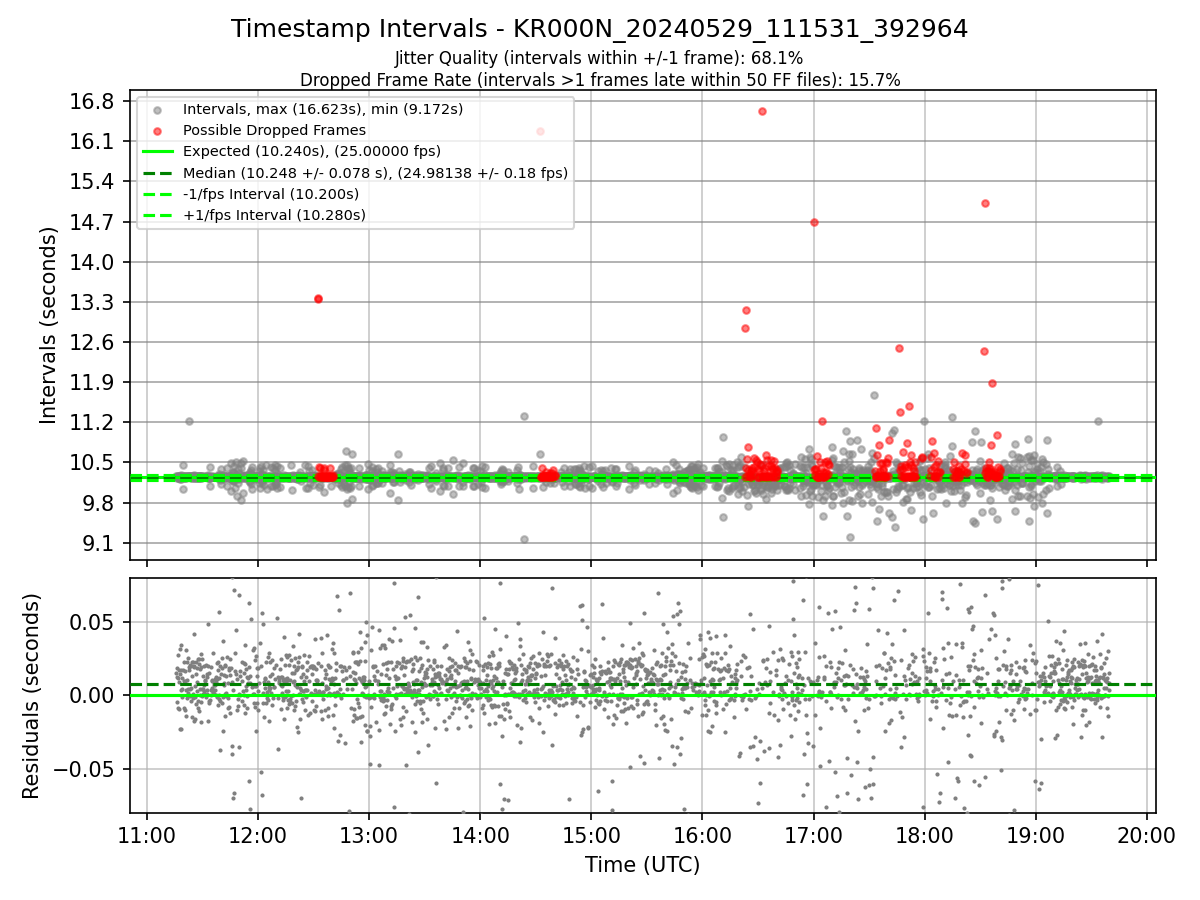
Task: Click the red point at 14.7 seconds near 17:00
Action: coord(814,222)
